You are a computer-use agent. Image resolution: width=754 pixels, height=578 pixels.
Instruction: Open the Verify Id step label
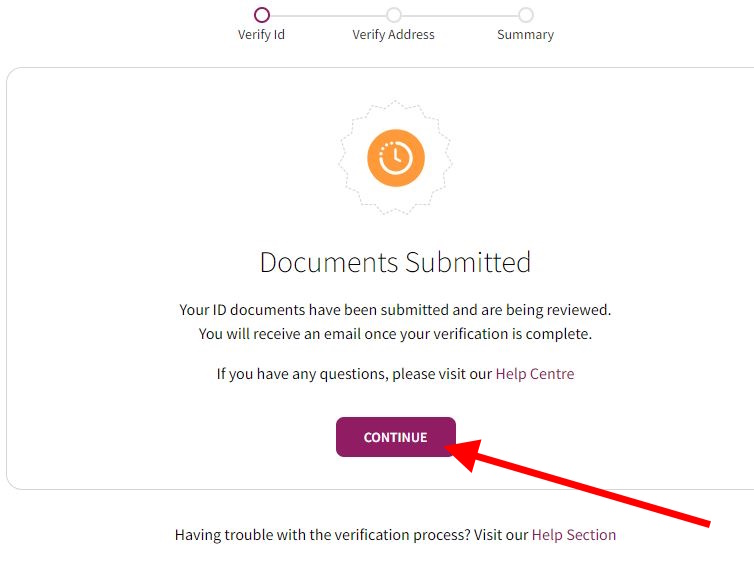261,35
